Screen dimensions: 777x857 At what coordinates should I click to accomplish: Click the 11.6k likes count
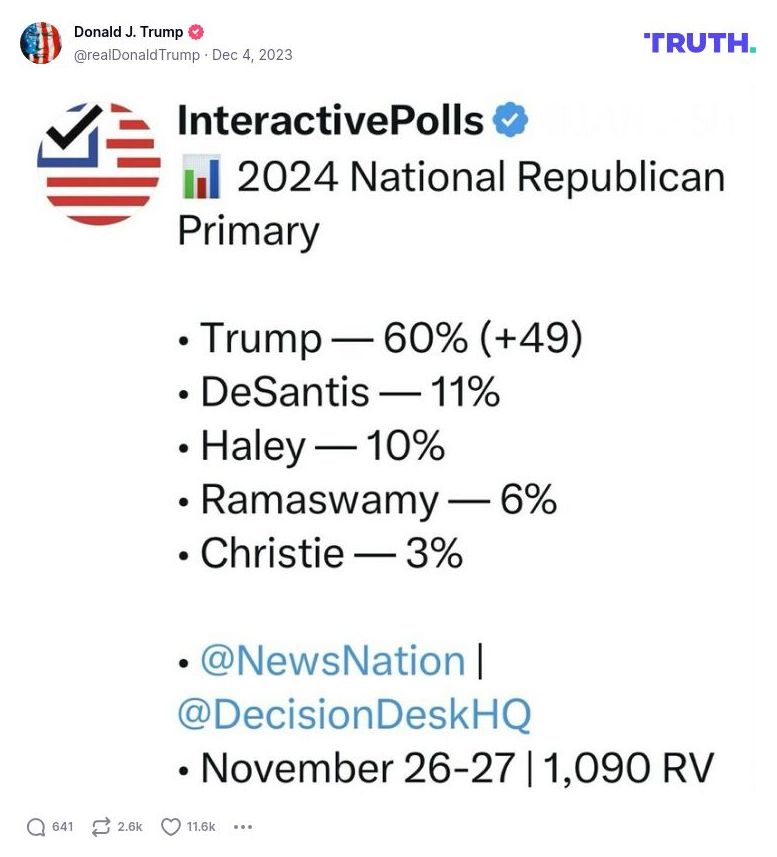coord(200,827)
